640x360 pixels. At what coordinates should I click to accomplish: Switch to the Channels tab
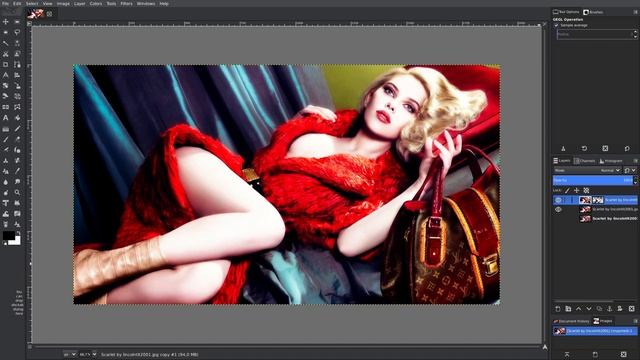coord(584,161)
